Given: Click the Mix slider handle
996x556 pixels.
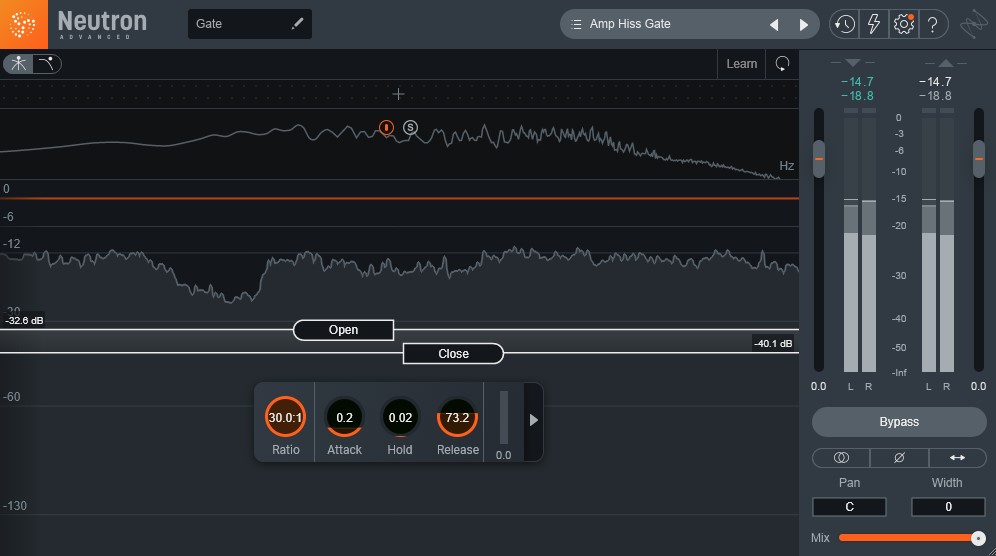Looking at the screenshot, I should click(978, 538).
